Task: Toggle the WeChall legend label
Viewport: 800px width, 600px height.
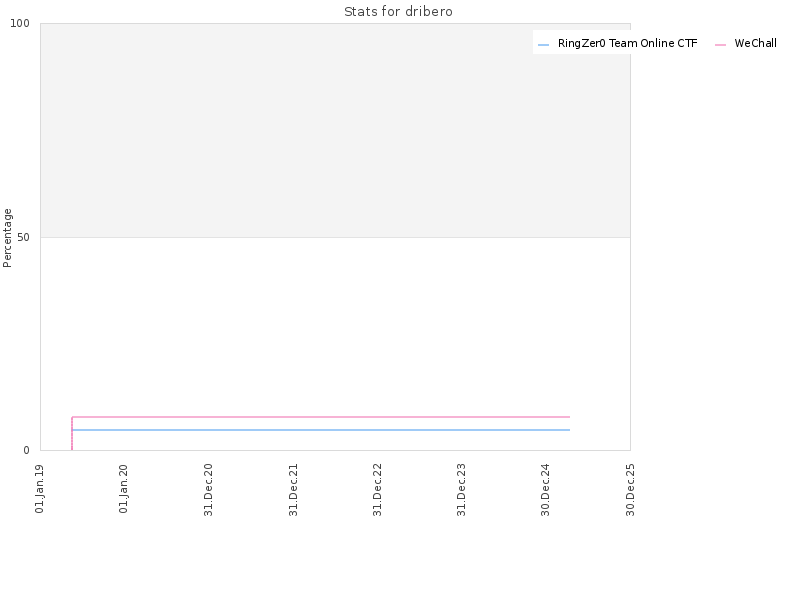Action: click(x=756, y=43)
